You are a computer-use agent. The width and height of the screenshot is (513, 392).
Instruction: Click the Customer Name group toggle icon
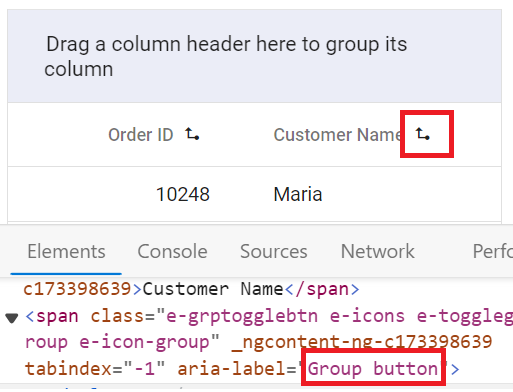point(423,134)
